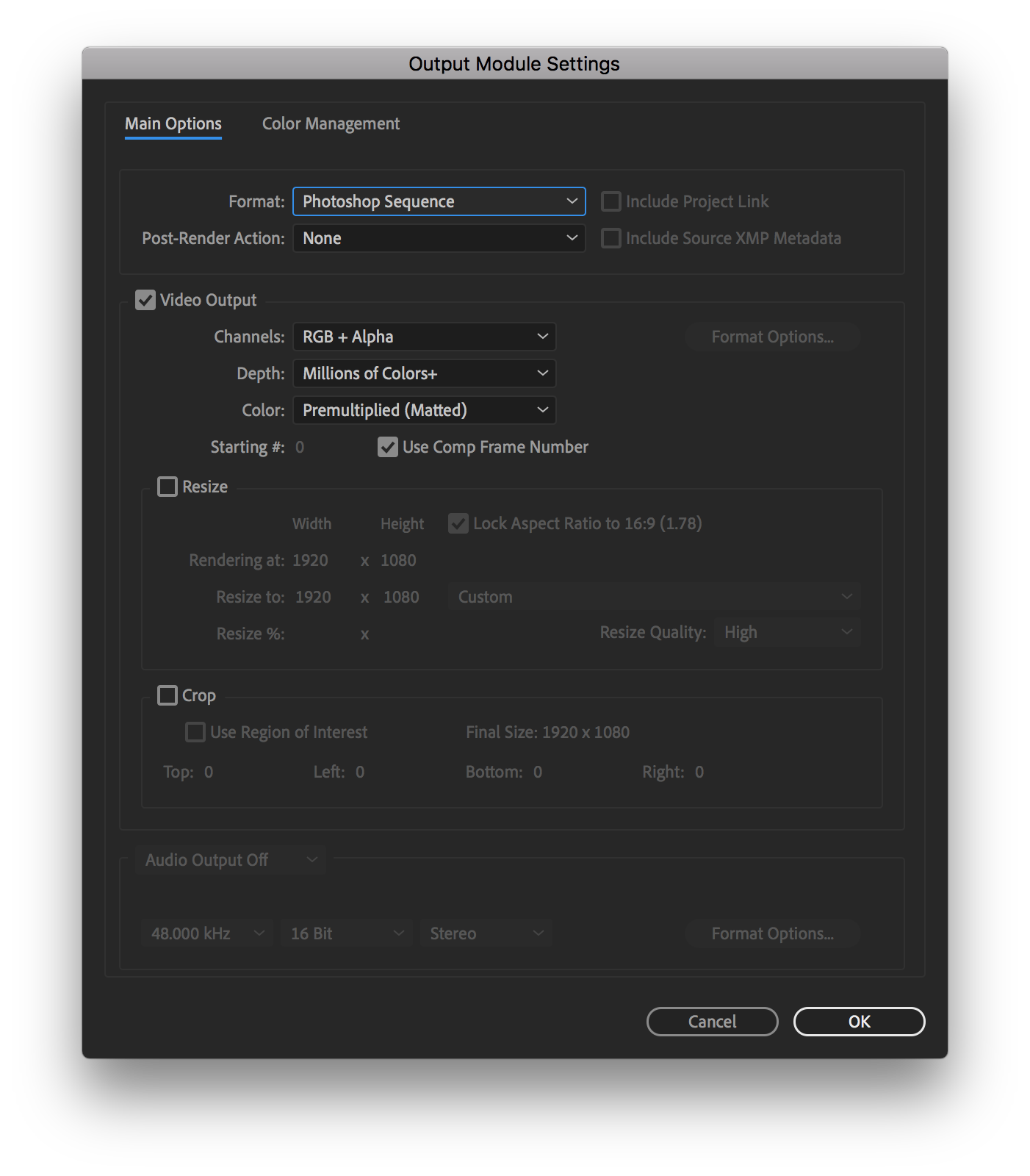Image resolution: width=1030 pixels, height=1176 pixels.
Task: Open the Channels dropdown set to RGB + Alpha
Action: pyautogui.click(x=425, y=337)
